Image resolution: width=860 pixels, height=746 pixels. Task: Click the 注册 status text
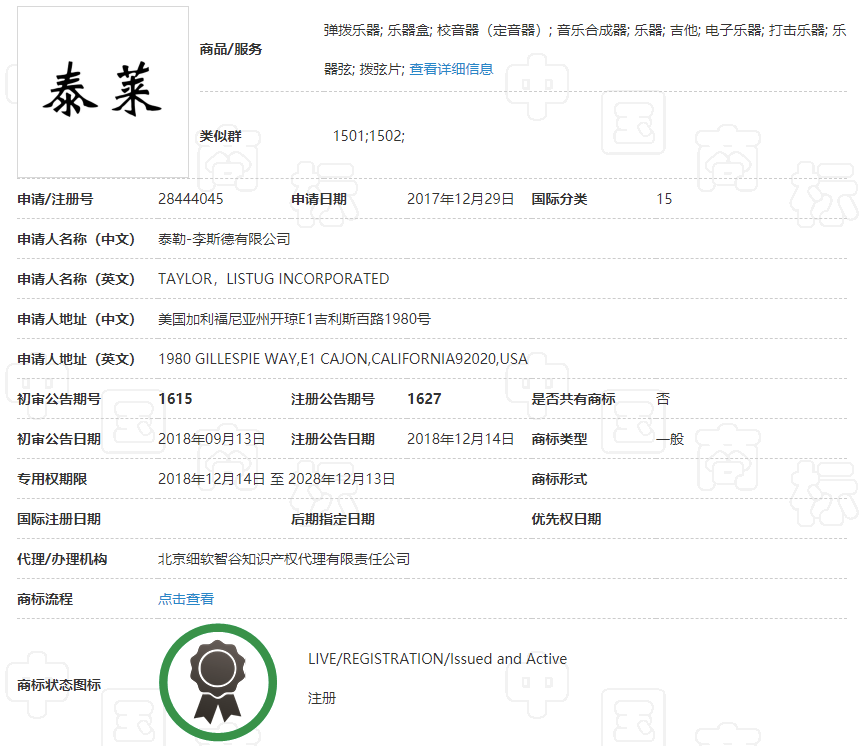pyautogui.click(x=321, y=698)
